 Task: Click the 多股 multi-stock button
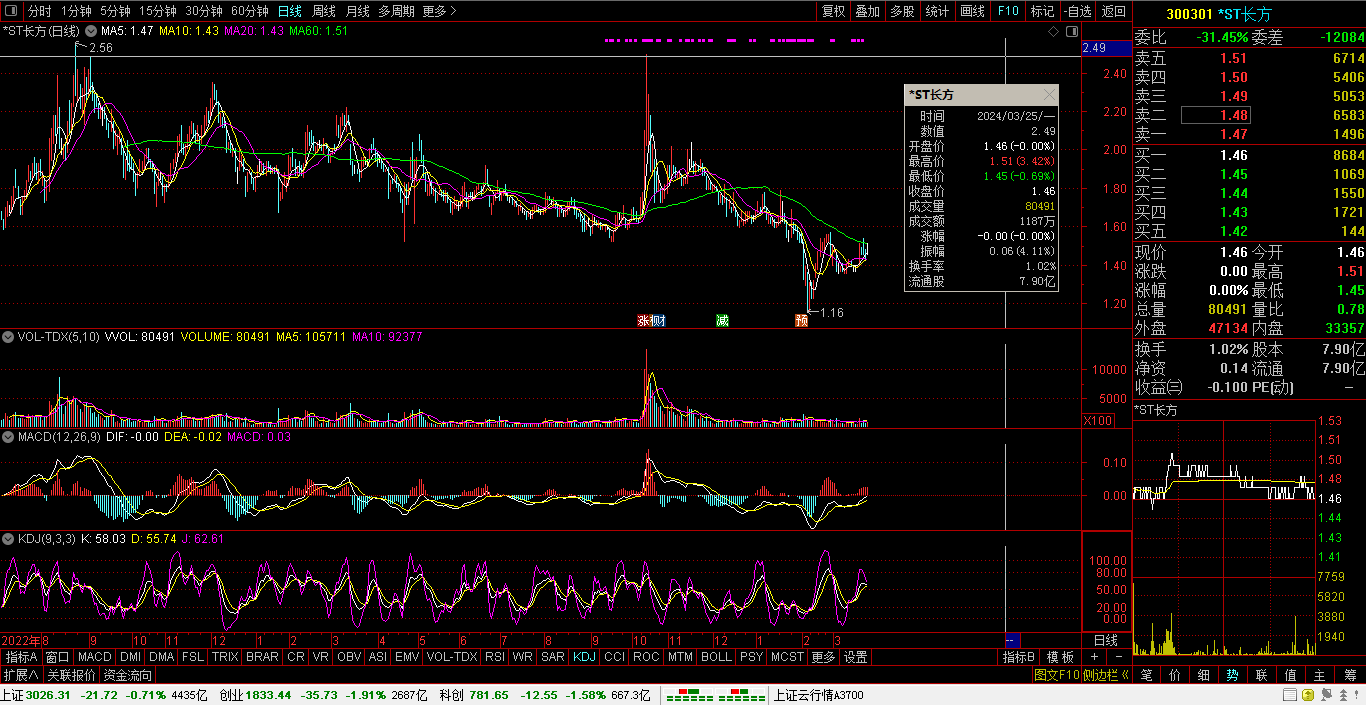[902, 11]
